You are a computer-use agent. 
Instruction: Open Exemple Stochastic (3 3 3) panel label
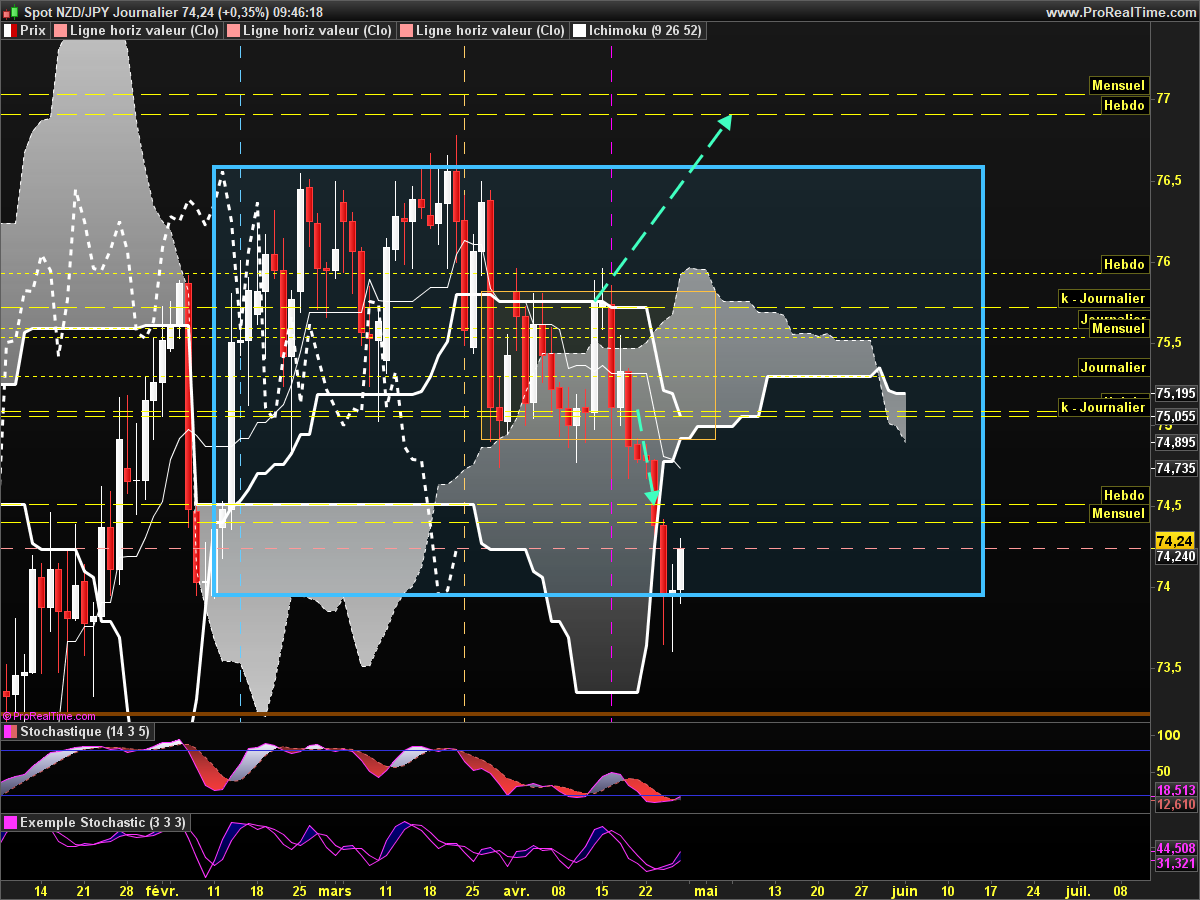click(102, 822)
